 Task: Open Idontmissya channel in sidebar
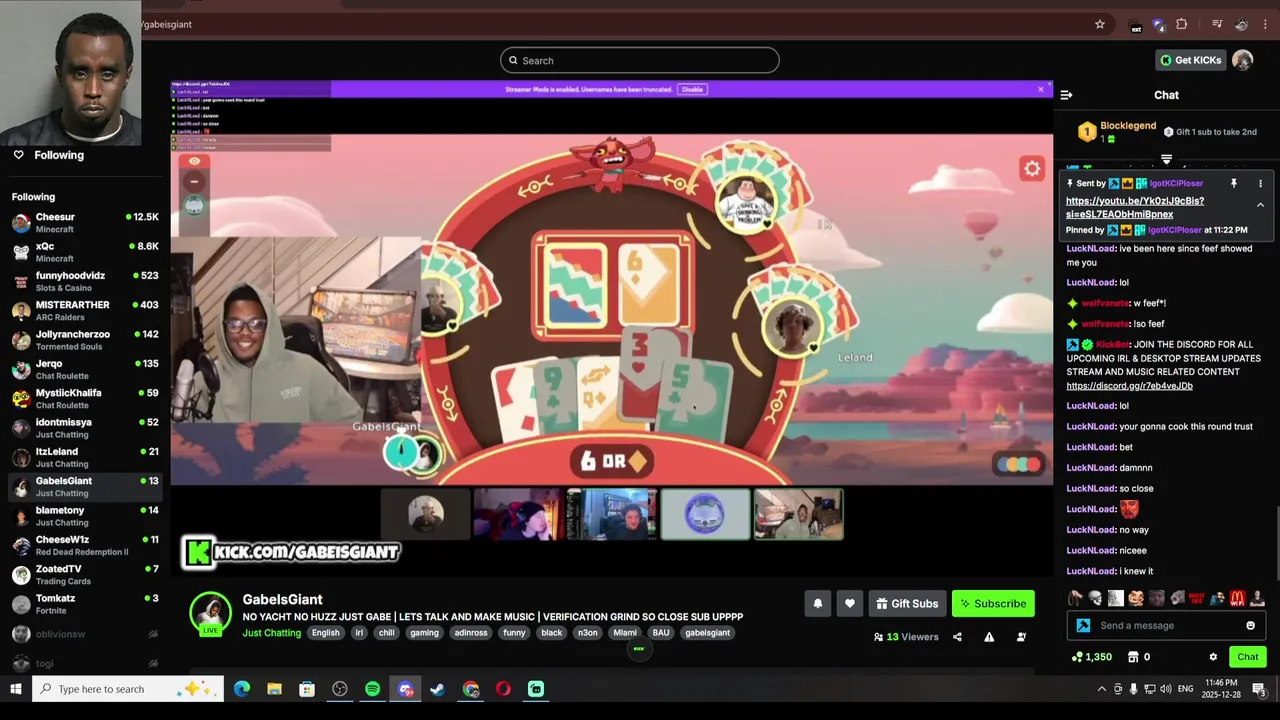[x=85, y=428]
